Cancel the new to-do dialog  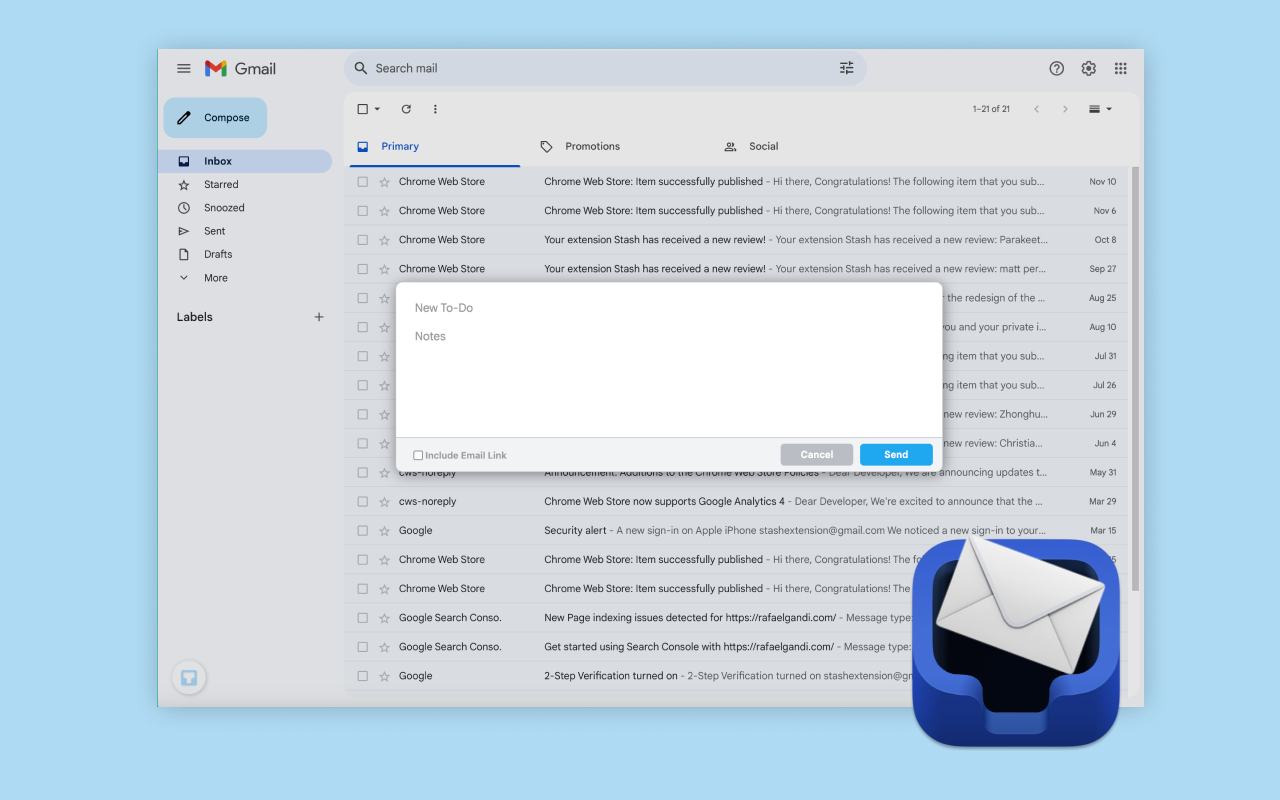(x=817, y=455)
